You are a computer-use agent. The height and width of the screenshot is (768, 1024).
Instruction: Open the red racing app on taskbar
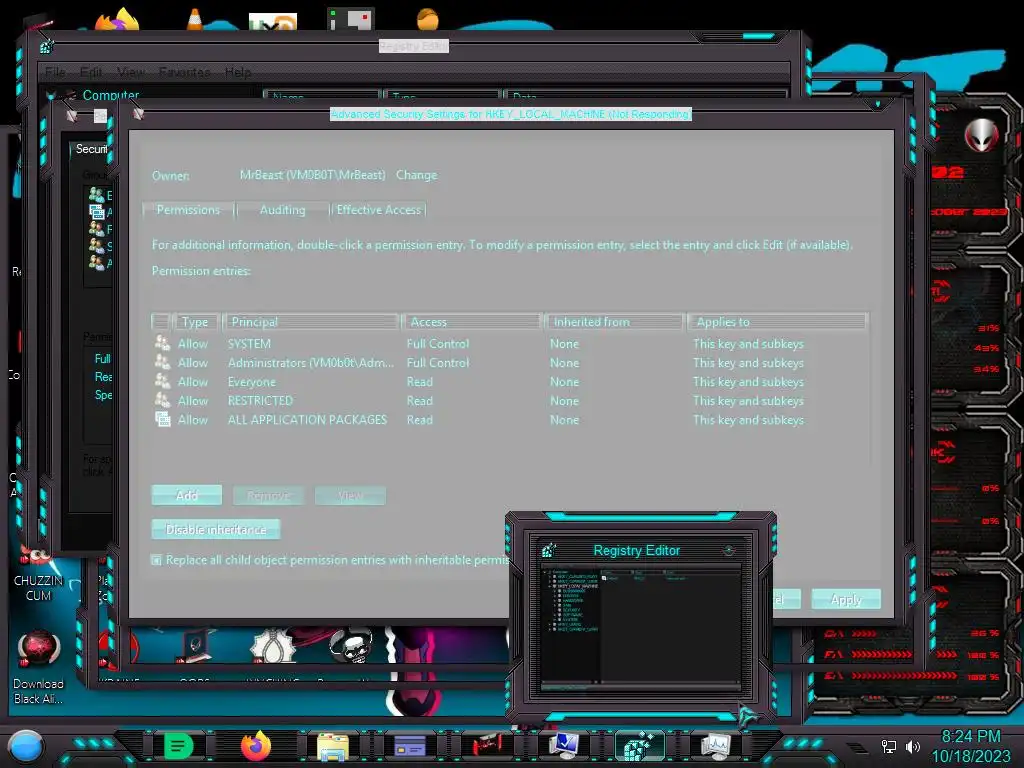click(487, 744)
